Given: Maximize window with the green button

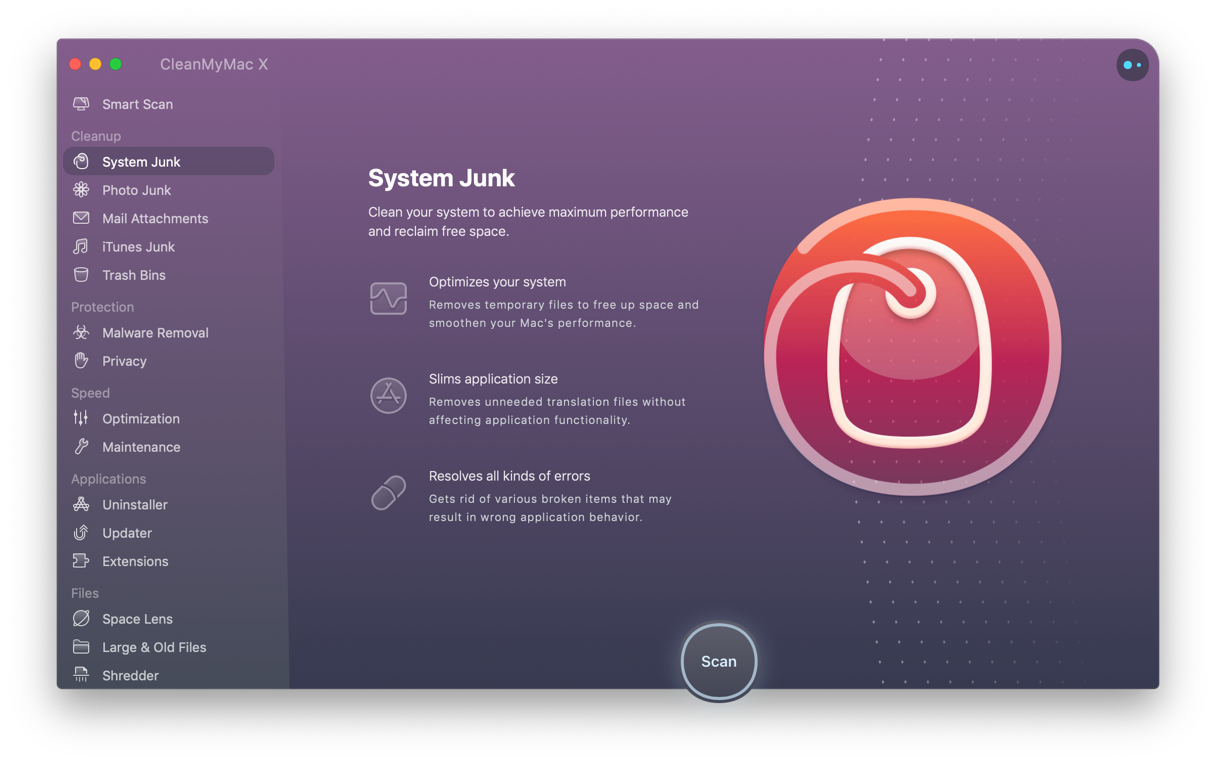Looking at the screenshot, I should click(x=116, y=64).
